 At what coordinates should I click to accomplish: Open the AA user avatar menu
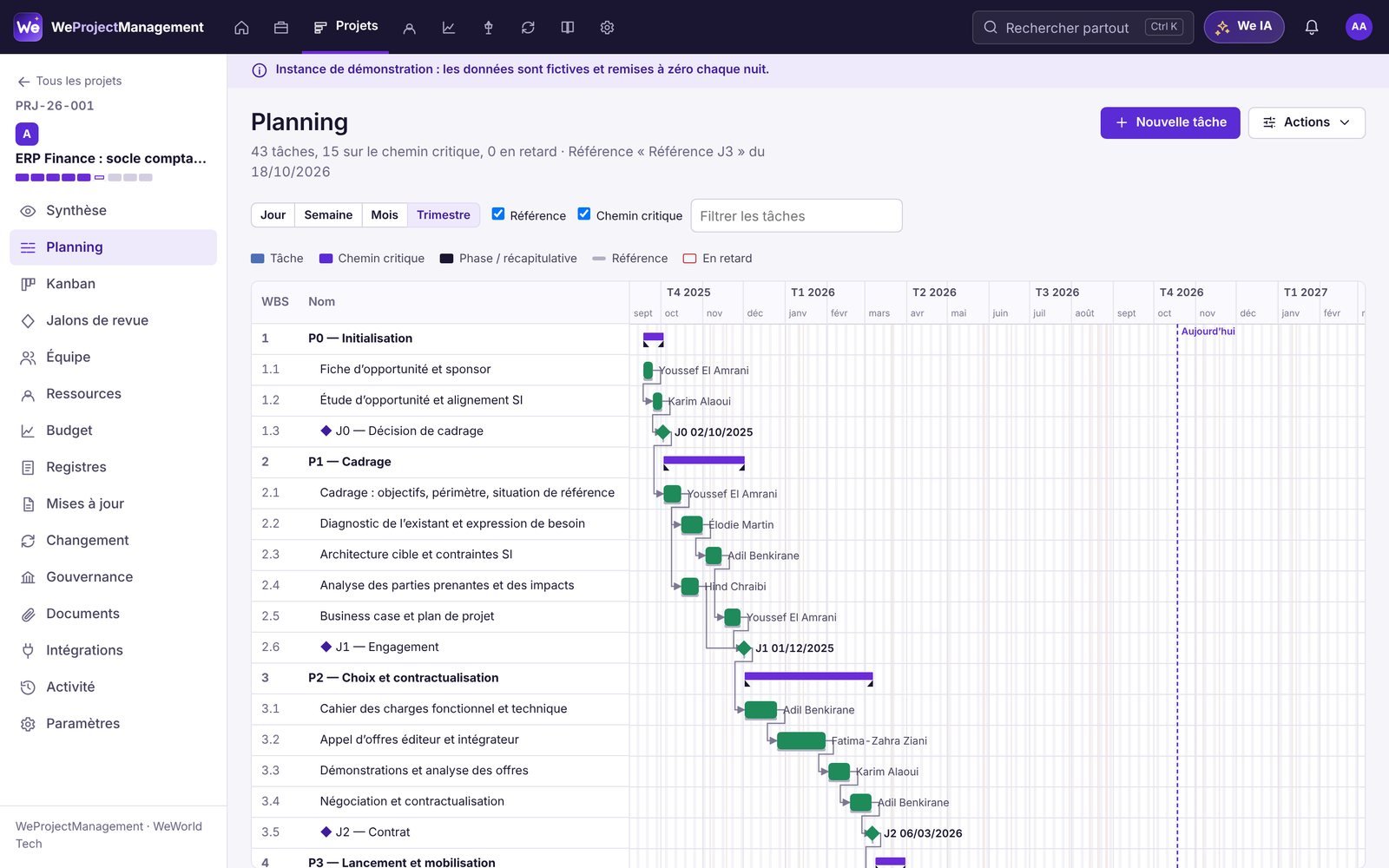pyautogui.click(x=1359, y=27)
